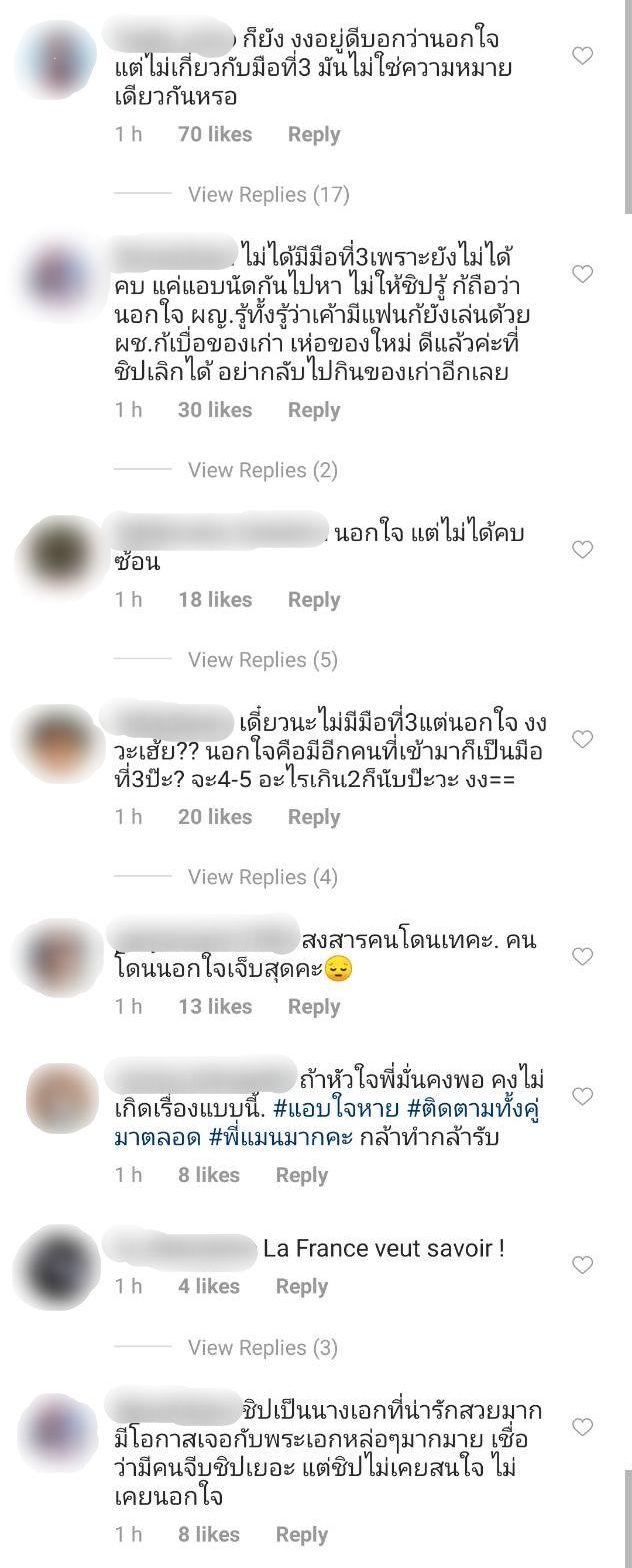The image size is (632, 1568).
Task: Like the comment with hashtags and 8 likes
Action: 582,1097
